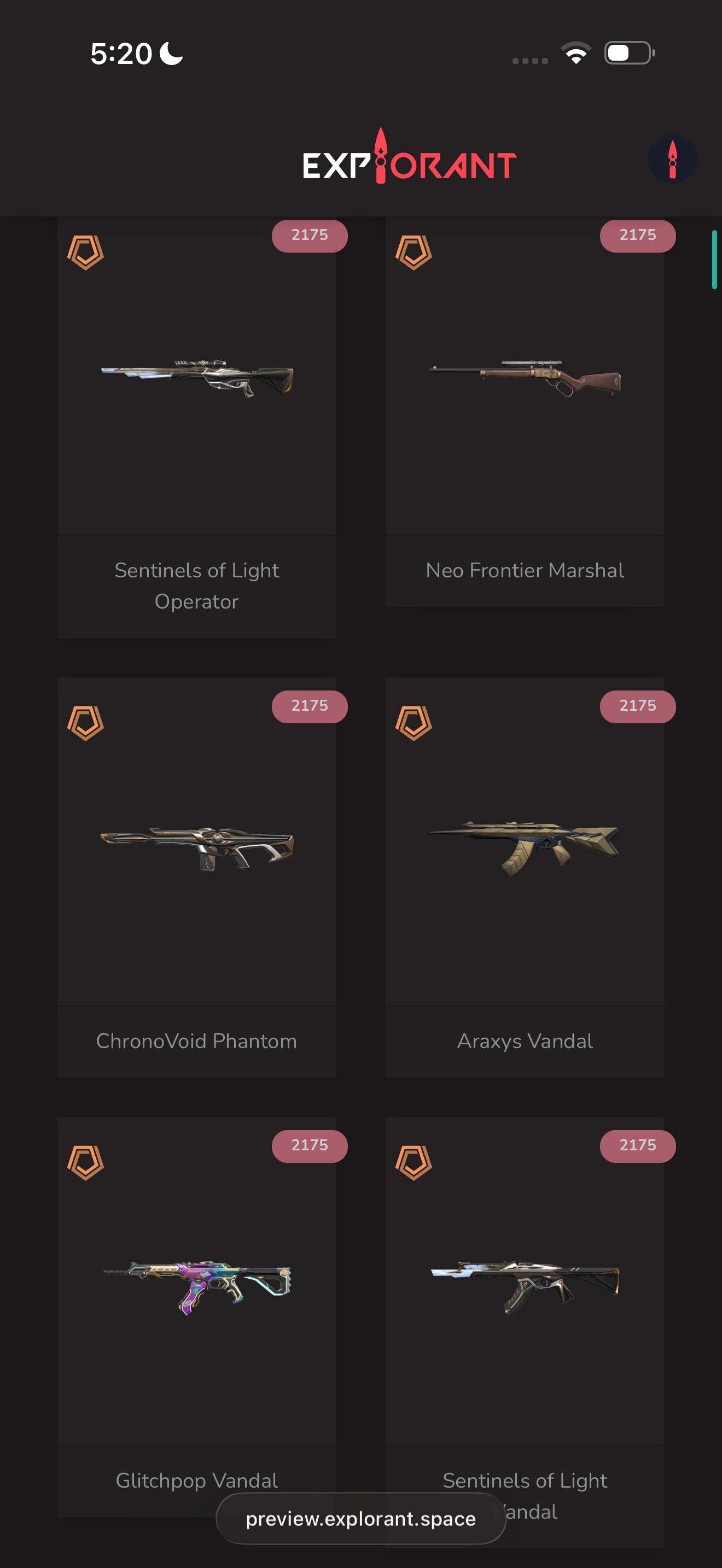Click the tier icon on Sentinels of Light Operator
This screenshot has width=722, height=1568.
(85, 253)
